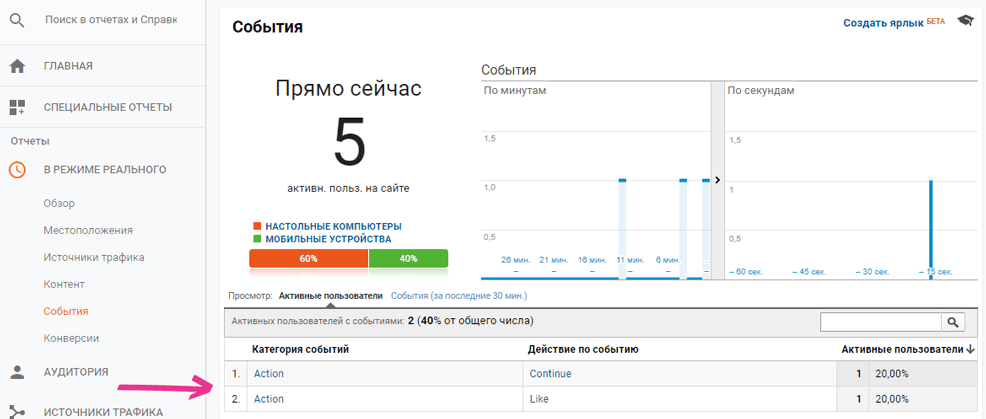Click the big number 5 active users
Viewport: 986px width, 419px height.
point(349,143)
